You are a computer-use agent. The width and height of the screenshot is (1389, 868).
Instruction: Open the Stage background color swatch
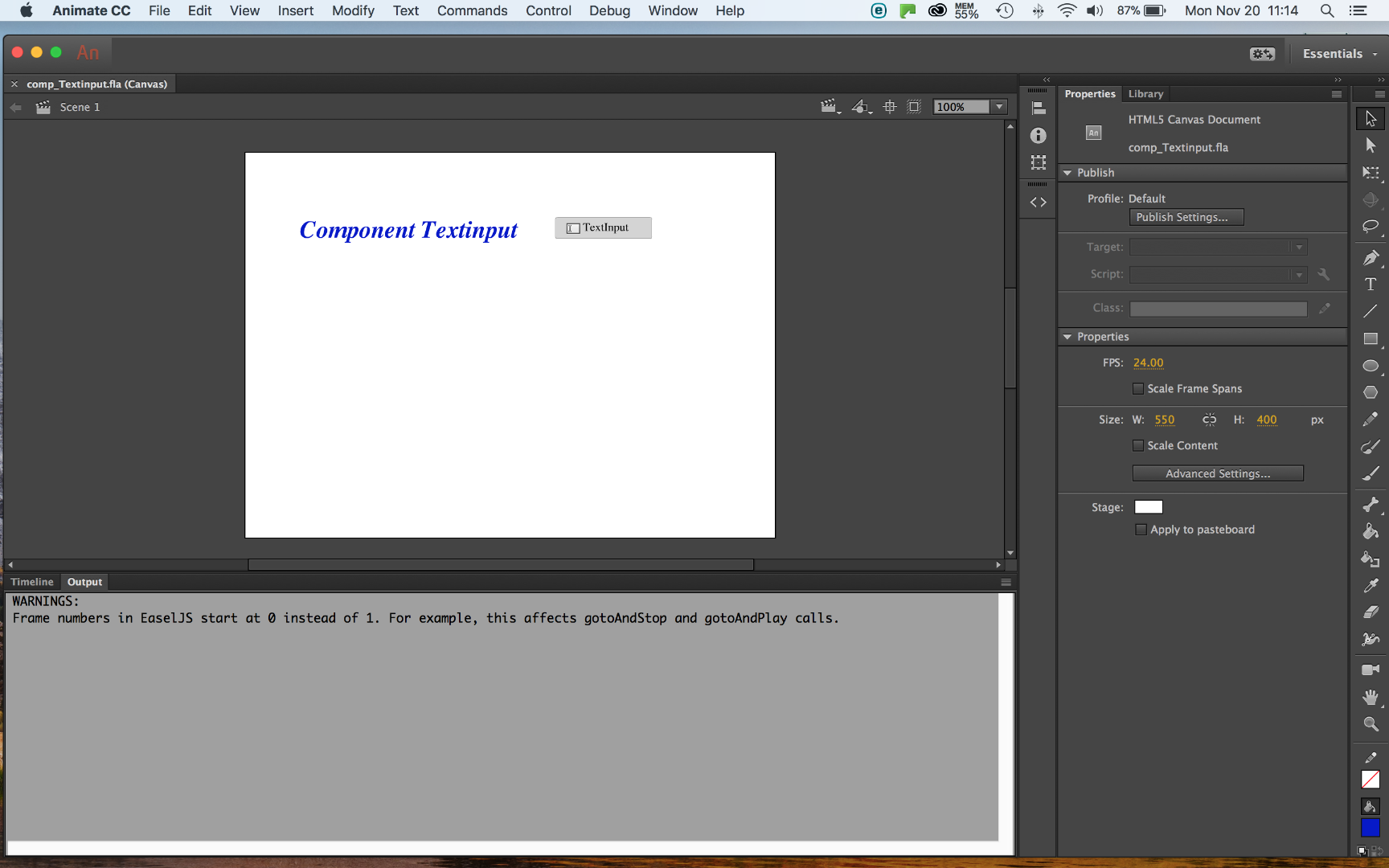tap(1148, 507)
